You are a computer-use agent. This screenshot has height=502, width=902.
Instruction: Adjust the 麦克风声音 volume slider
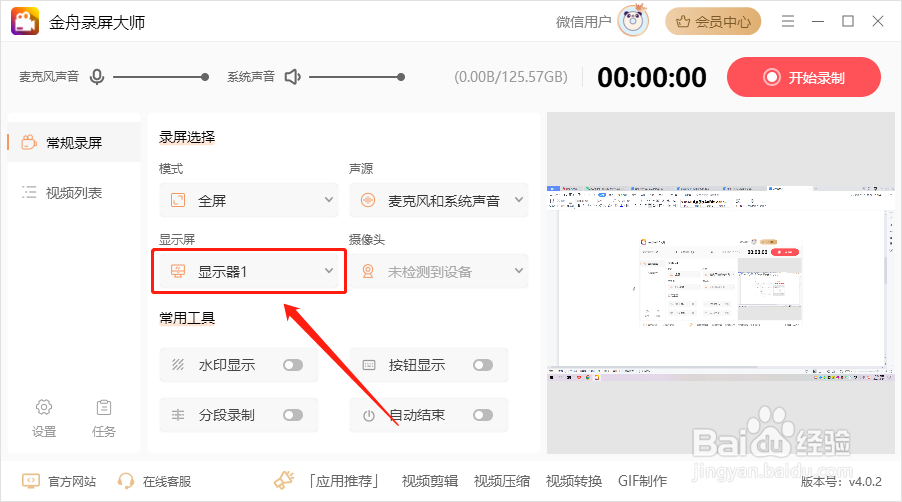tap(160, 77)
